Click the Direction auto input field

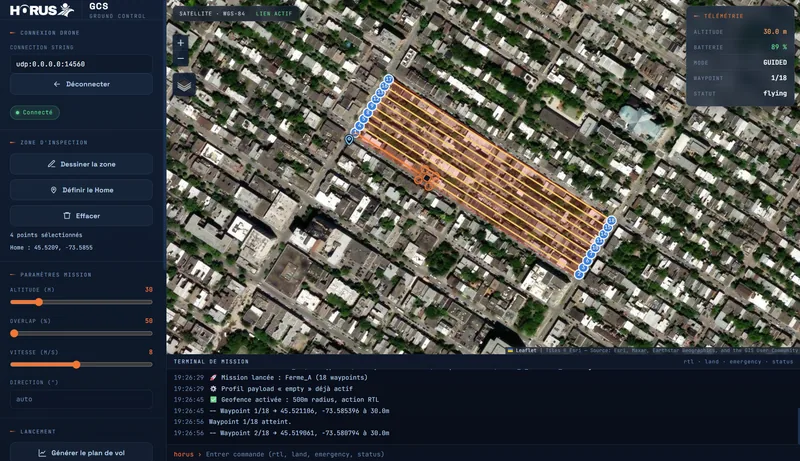[x=81, y=399]
